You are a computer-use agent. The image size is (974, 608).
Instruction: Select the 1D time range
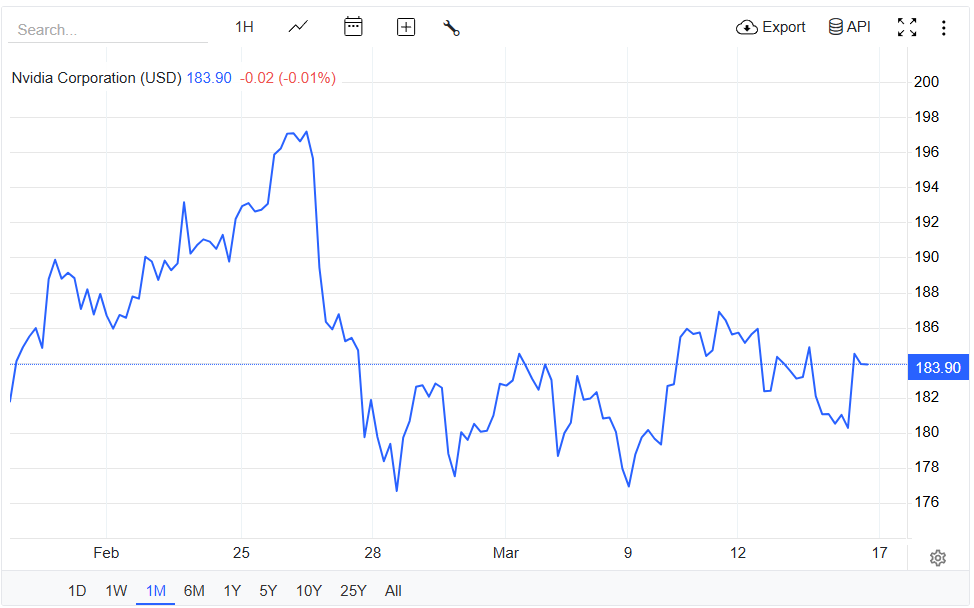77,591
